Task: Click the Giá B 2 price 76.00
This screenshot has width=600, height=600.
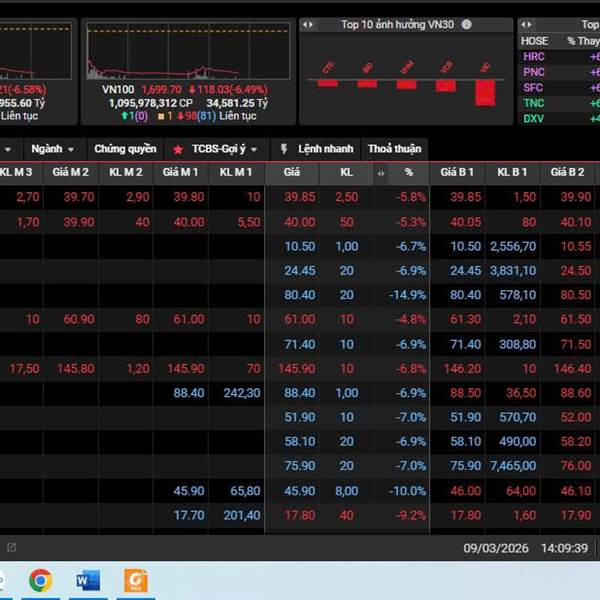Action: pyautogui.click(x=576, y=466)
